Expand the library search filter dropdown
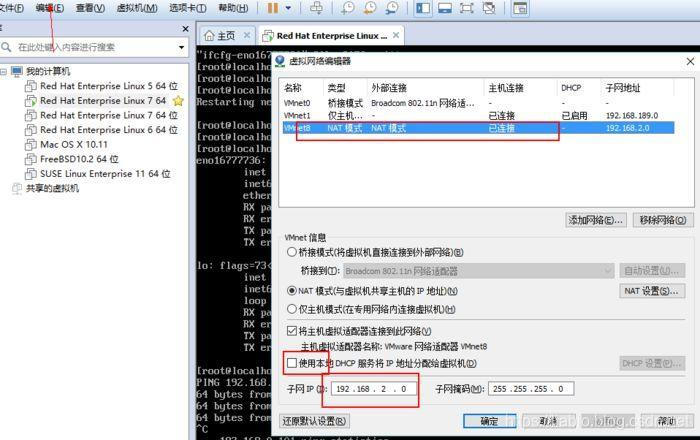700x440 pixels. click(181, 47)
